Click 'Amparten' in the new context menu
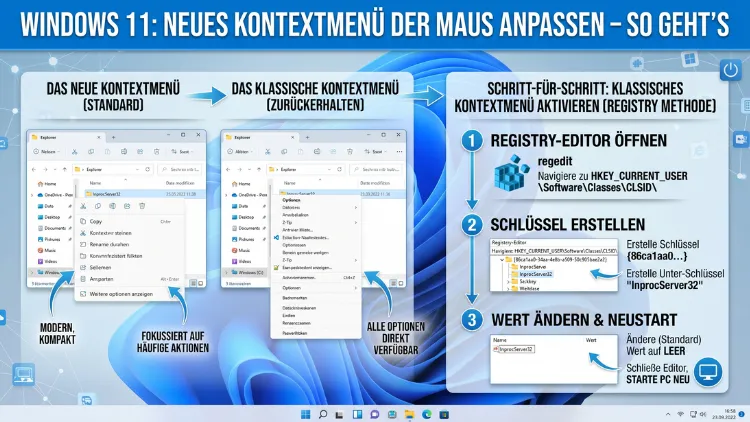Image resolution: width=750 pixels, height=422 pixels. point(130,279)
